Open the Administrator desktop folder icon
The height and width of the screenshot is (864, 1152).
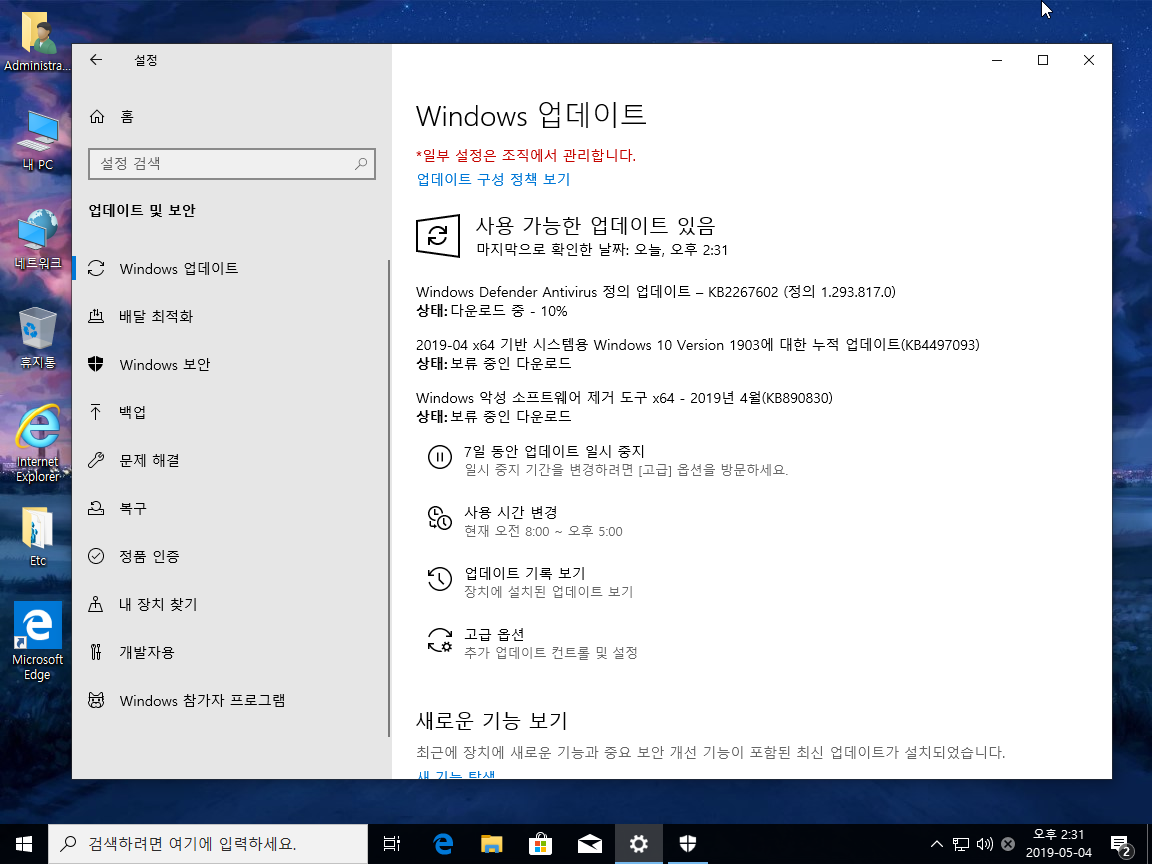[37, 43]
